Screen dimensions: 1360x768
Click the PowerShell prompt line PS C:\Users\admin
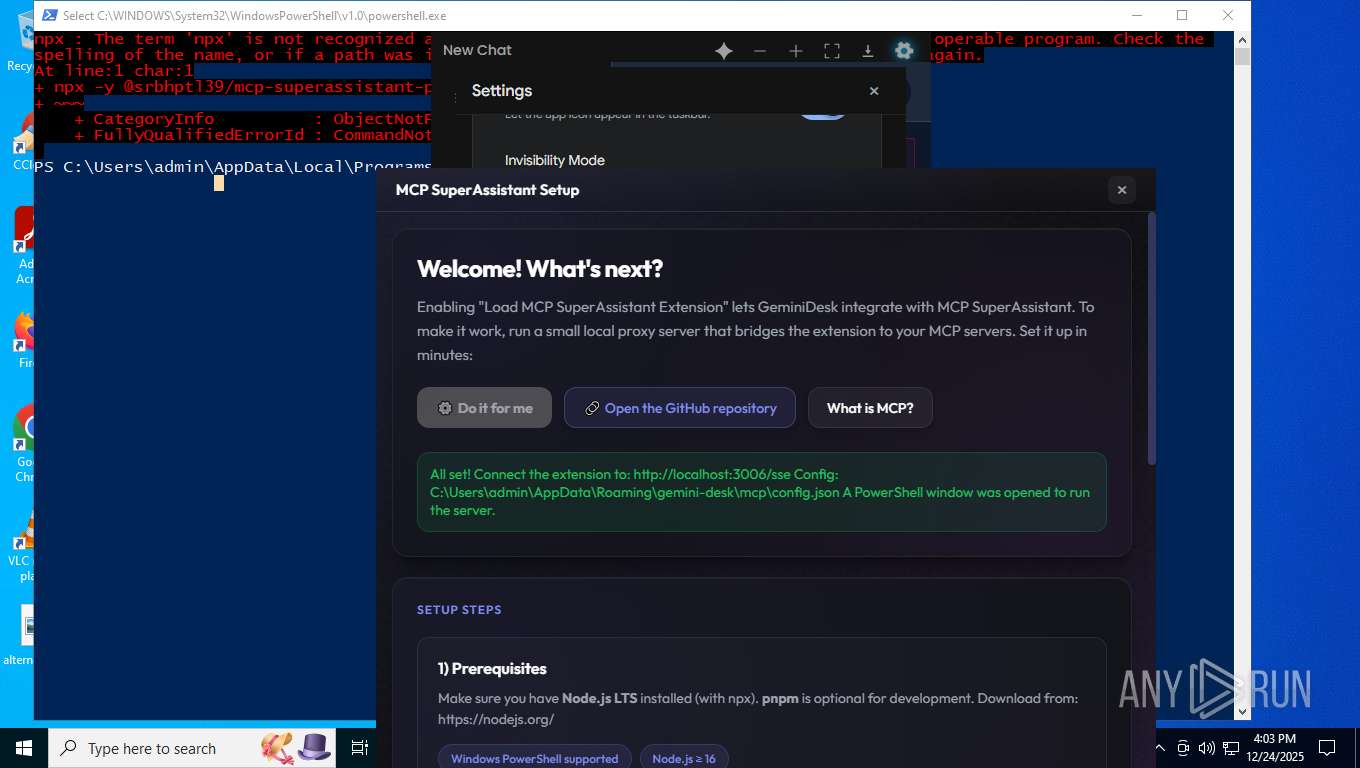[232, 167]
